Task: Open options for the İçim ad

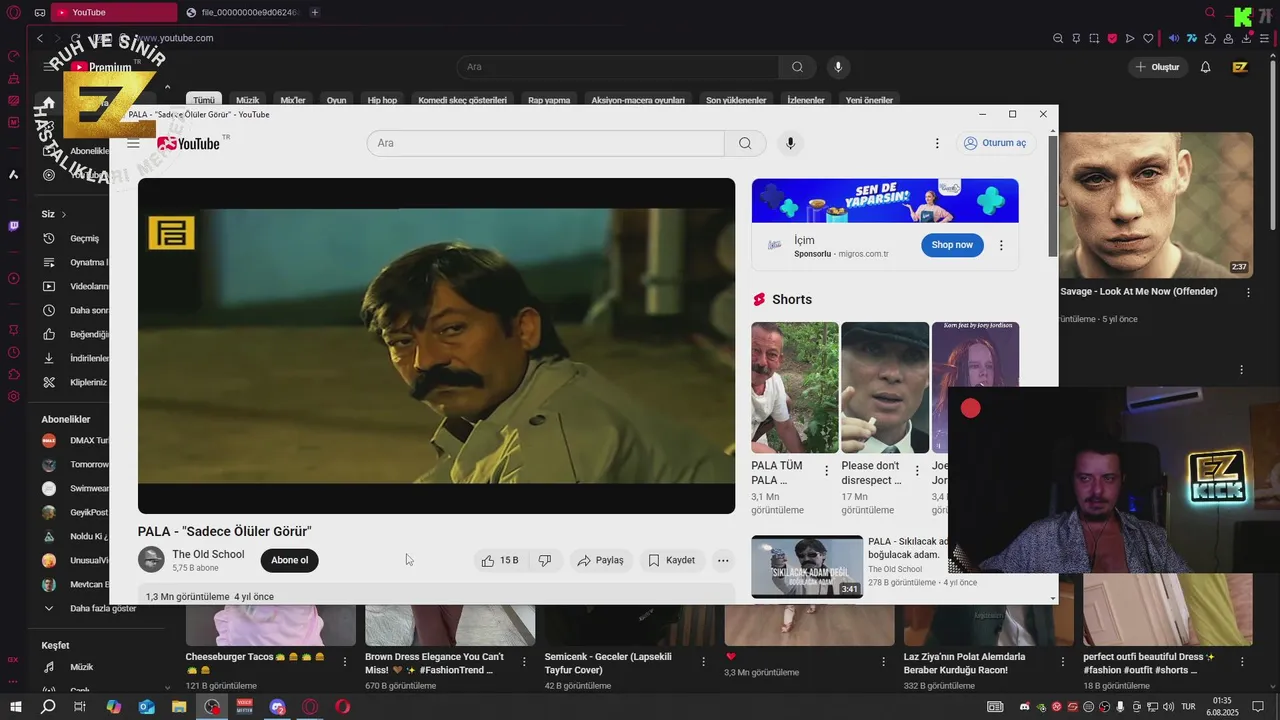Action: point(1001,245)
